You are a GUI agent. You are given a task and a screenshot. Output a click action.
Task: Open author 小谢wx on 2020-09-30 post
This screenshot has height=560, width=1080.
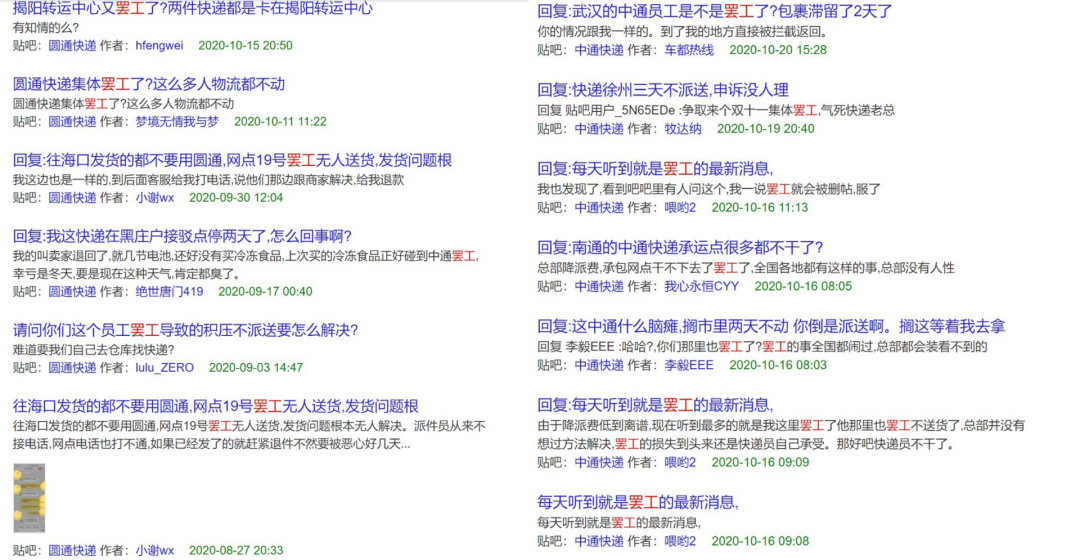coord(154,198)
